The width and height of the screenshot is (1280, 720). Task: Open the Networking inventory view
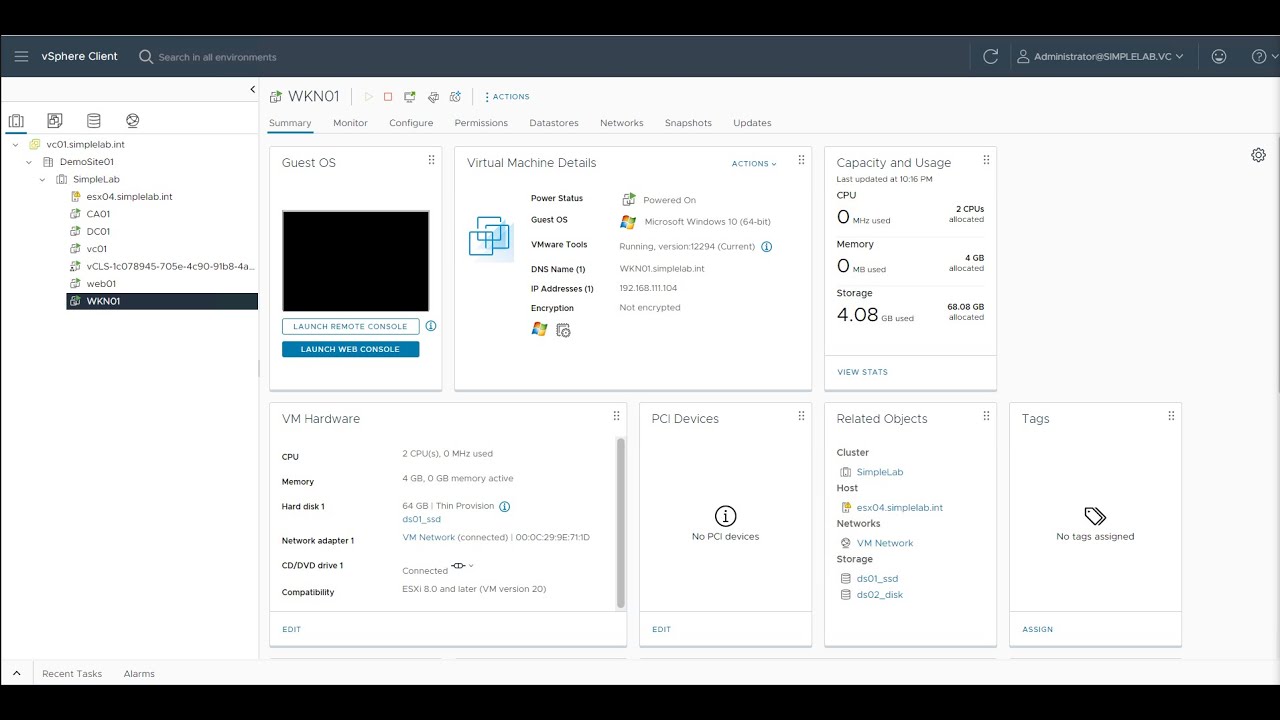point(133,121)
